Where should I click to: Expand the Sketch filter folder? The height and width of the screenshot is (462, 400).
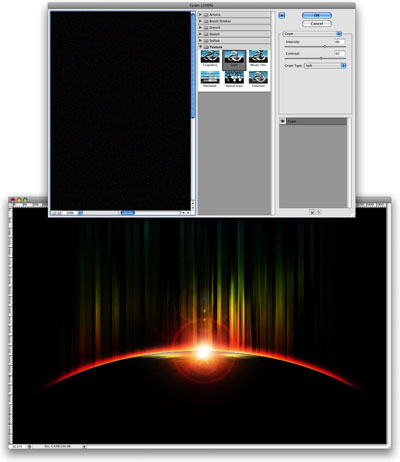tap(200, 34)
